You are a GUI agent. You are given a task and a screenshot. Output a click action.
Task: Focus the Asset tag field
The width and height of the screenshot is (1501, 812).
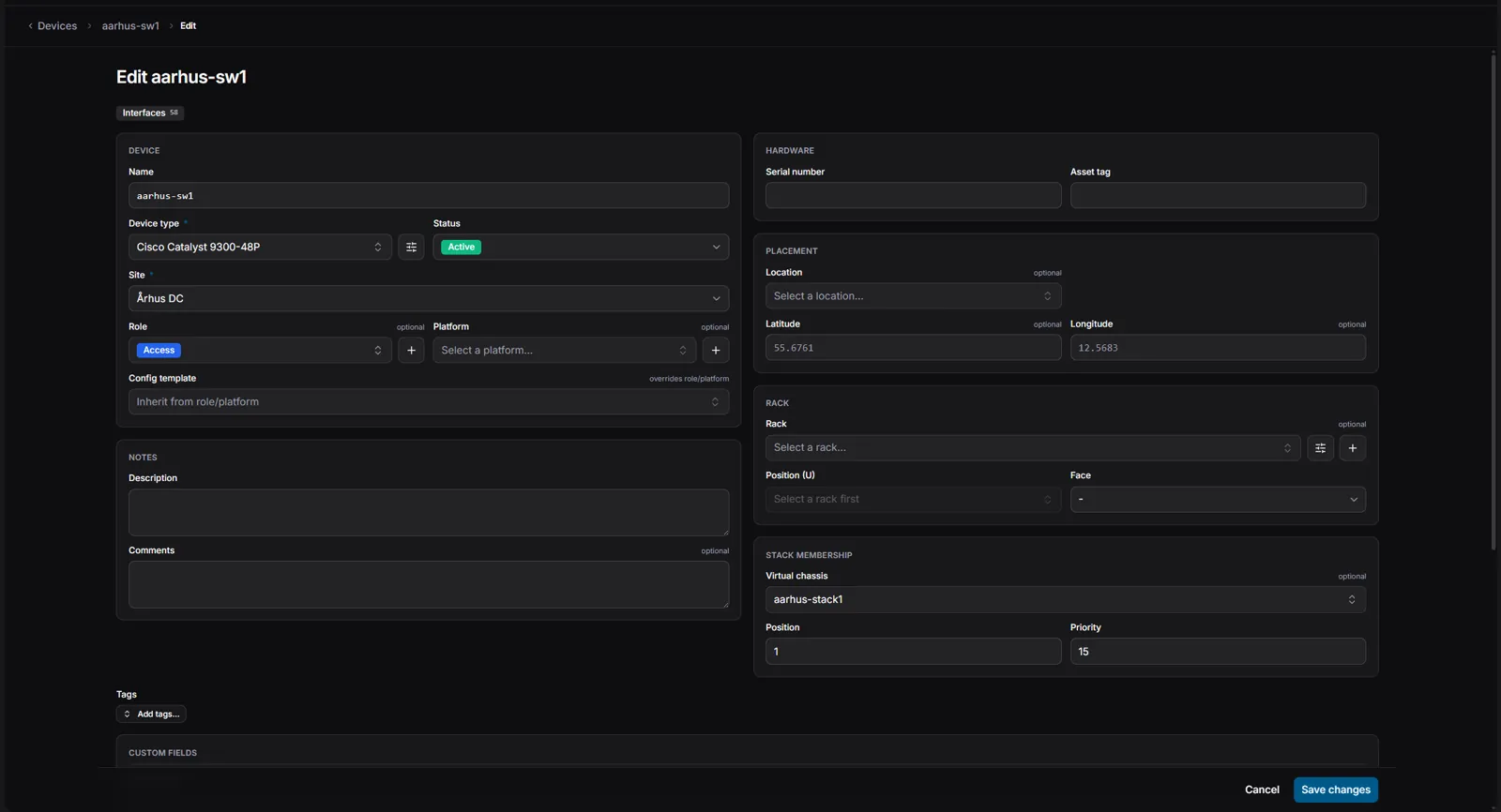pyautogui.click(x=1218, y=195)
